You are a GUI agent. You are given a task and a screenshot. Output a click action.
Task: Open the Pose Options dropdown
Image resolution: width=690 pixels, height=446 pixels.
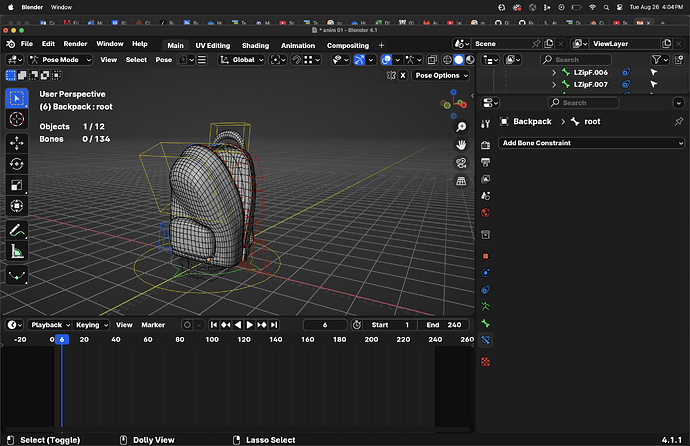click(x=441, y=75)
